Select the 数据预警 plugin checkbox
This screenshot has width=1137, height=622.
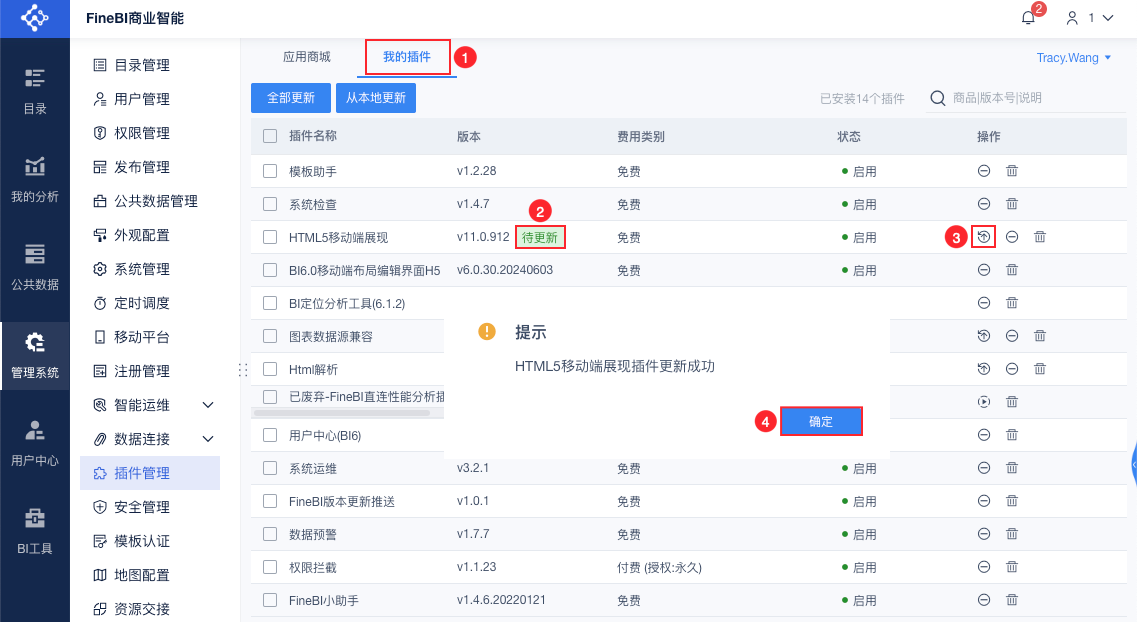click(270, 534)
